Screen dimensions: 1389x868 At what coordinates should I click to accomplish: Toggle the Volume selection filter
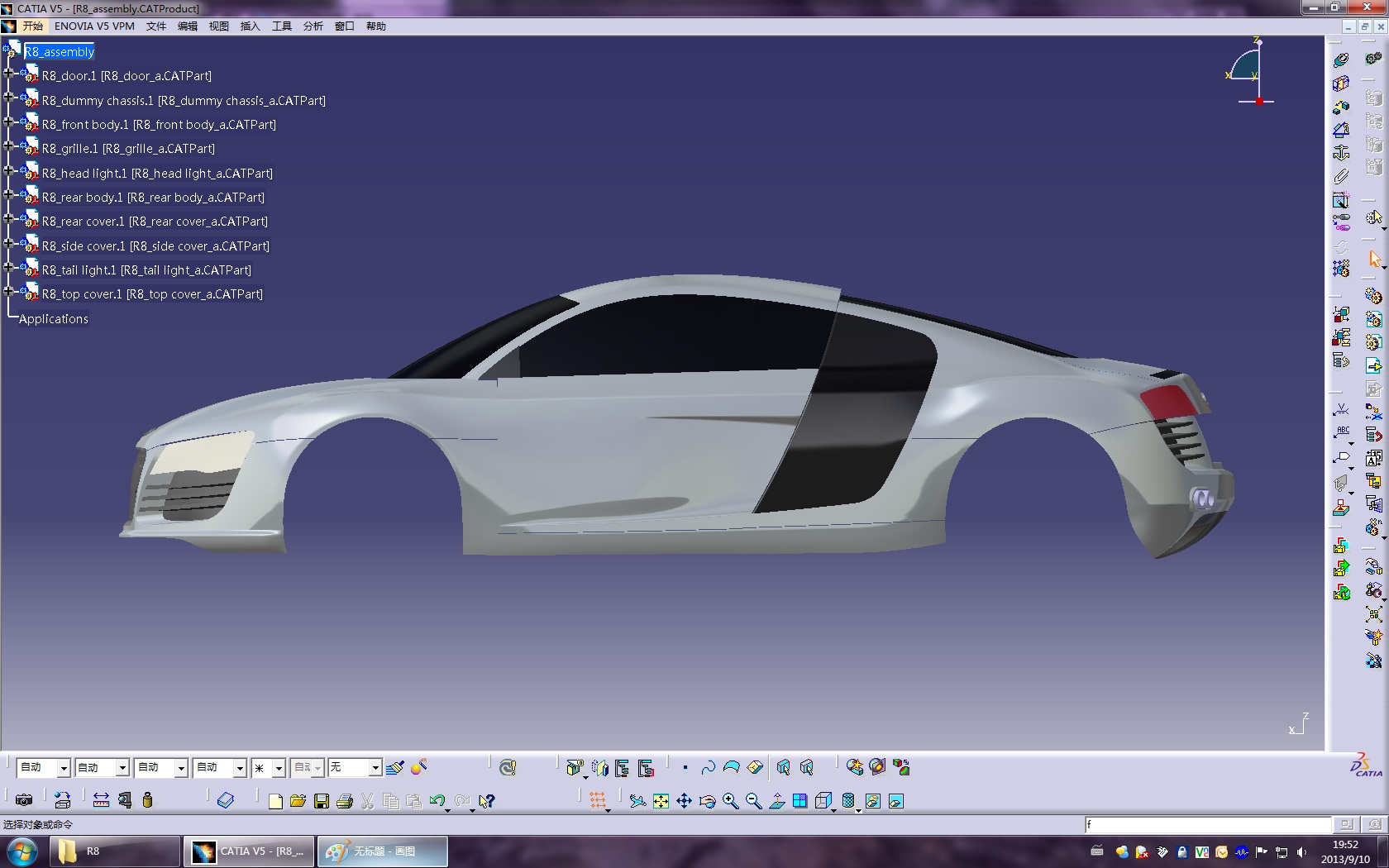(755, 768)
